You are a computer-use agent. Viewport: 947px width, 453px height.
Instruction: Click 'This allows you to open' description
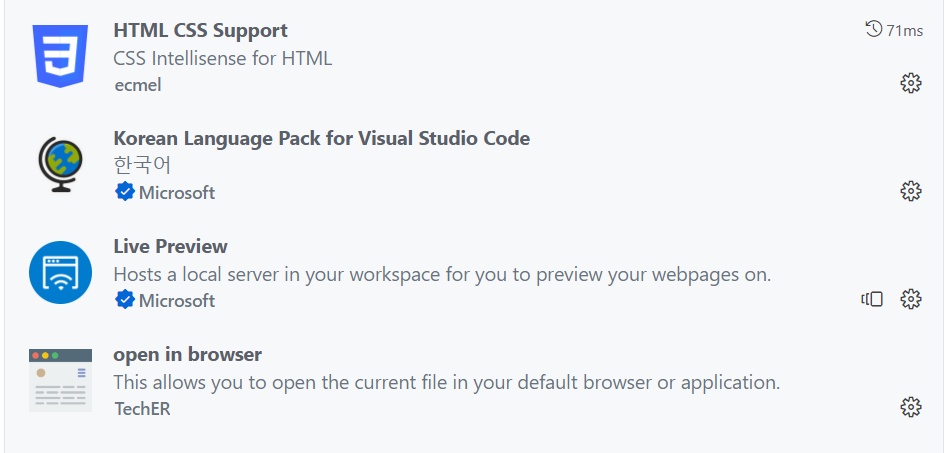(446, 382)
